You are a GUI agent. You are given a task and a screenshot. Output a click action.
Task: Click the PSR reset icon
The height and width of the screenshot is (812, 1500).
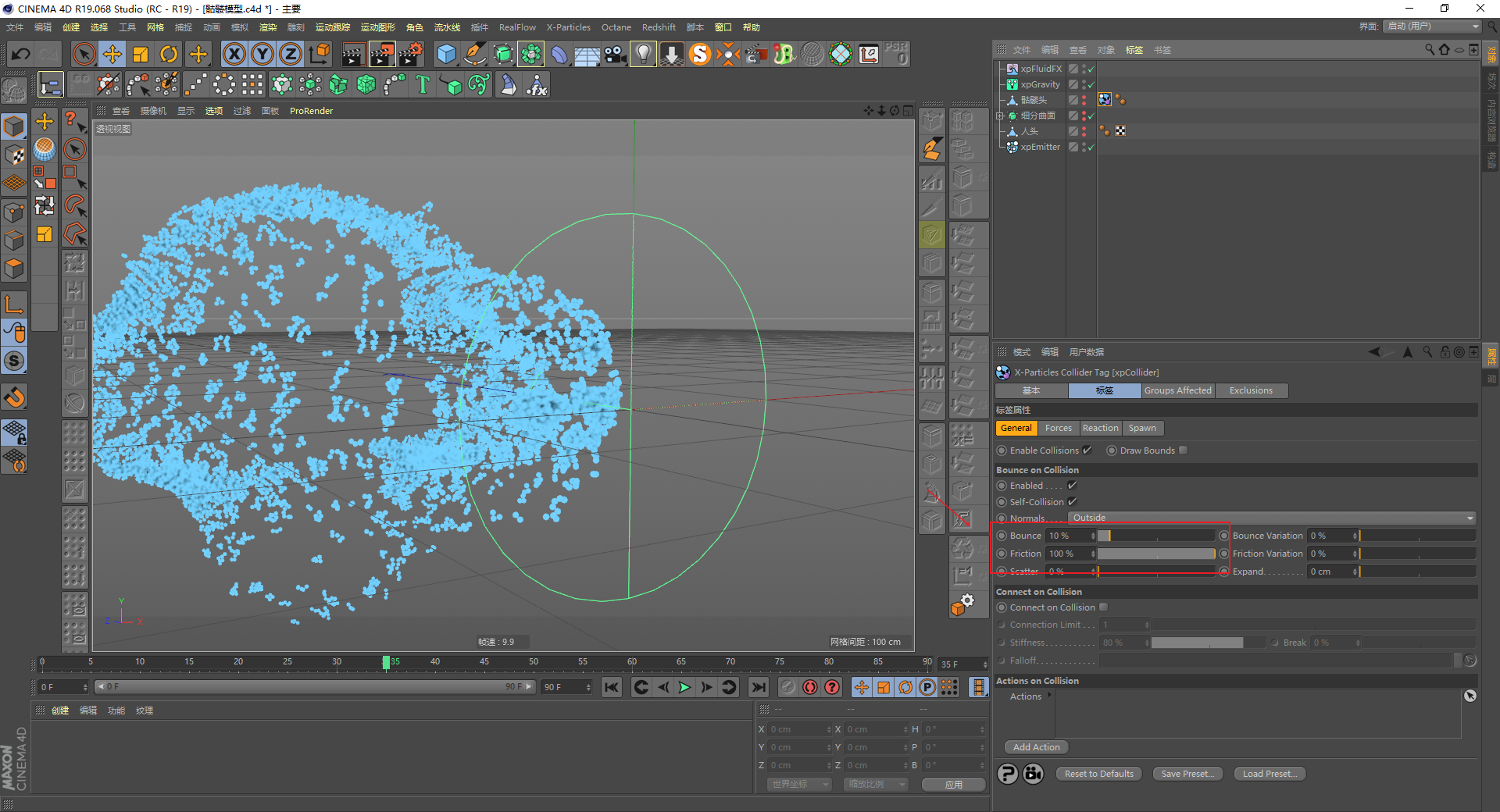coord(897,54)
